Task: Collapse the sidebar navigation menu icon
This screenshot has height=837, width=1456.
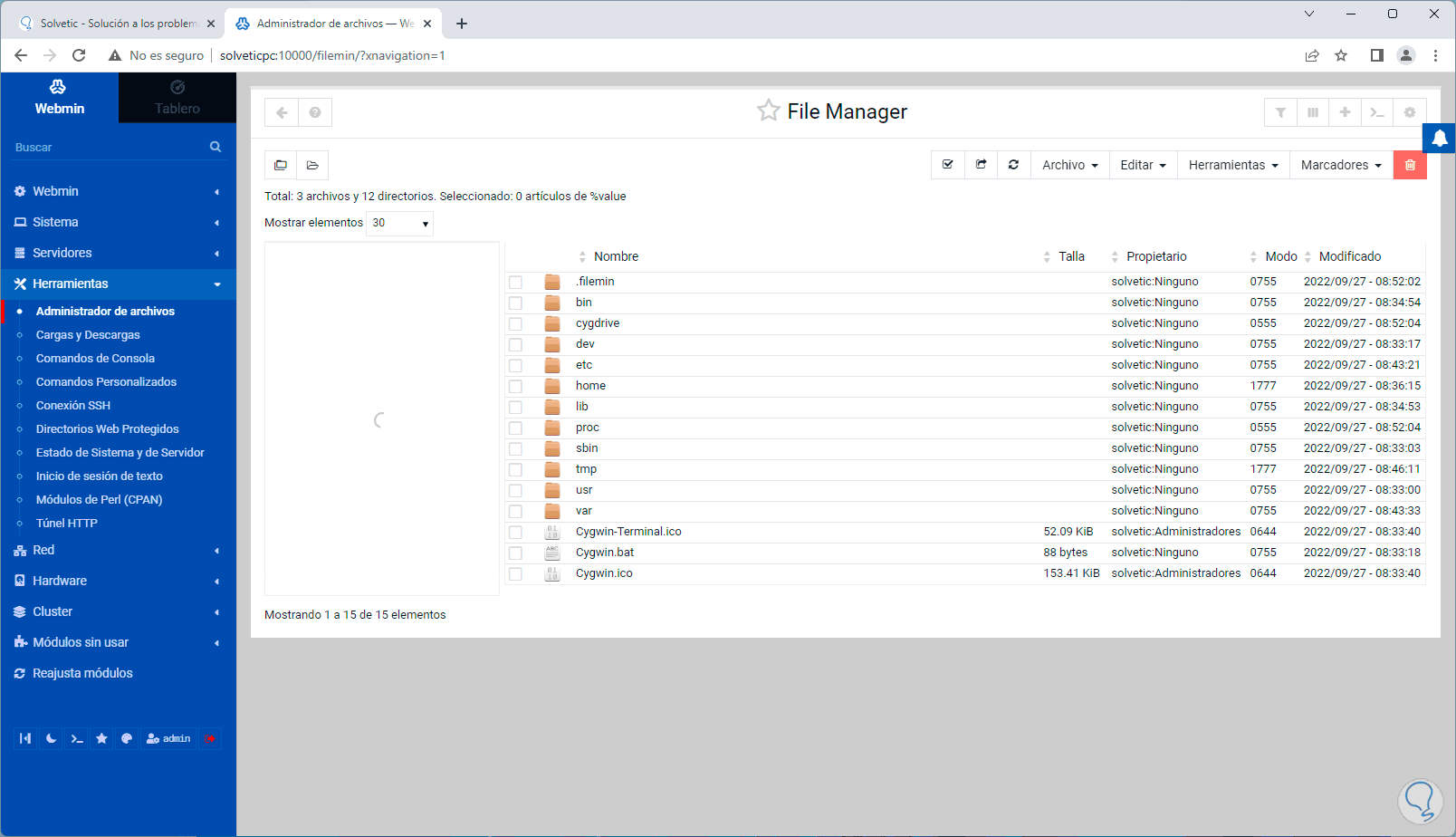Action: point(25,738)
